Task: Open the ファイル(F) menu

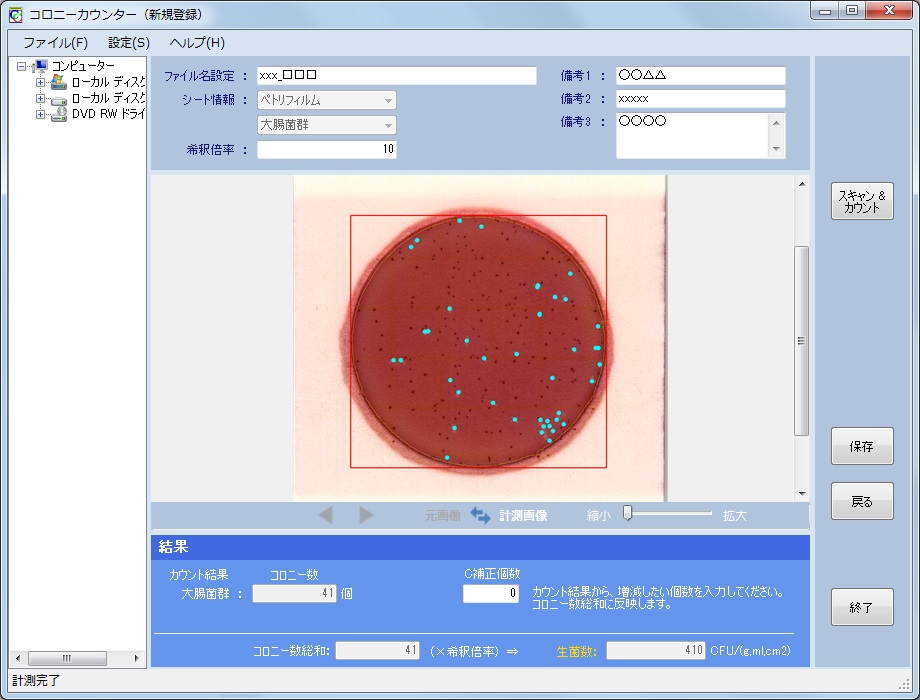Action: click(x=55, y=43)
